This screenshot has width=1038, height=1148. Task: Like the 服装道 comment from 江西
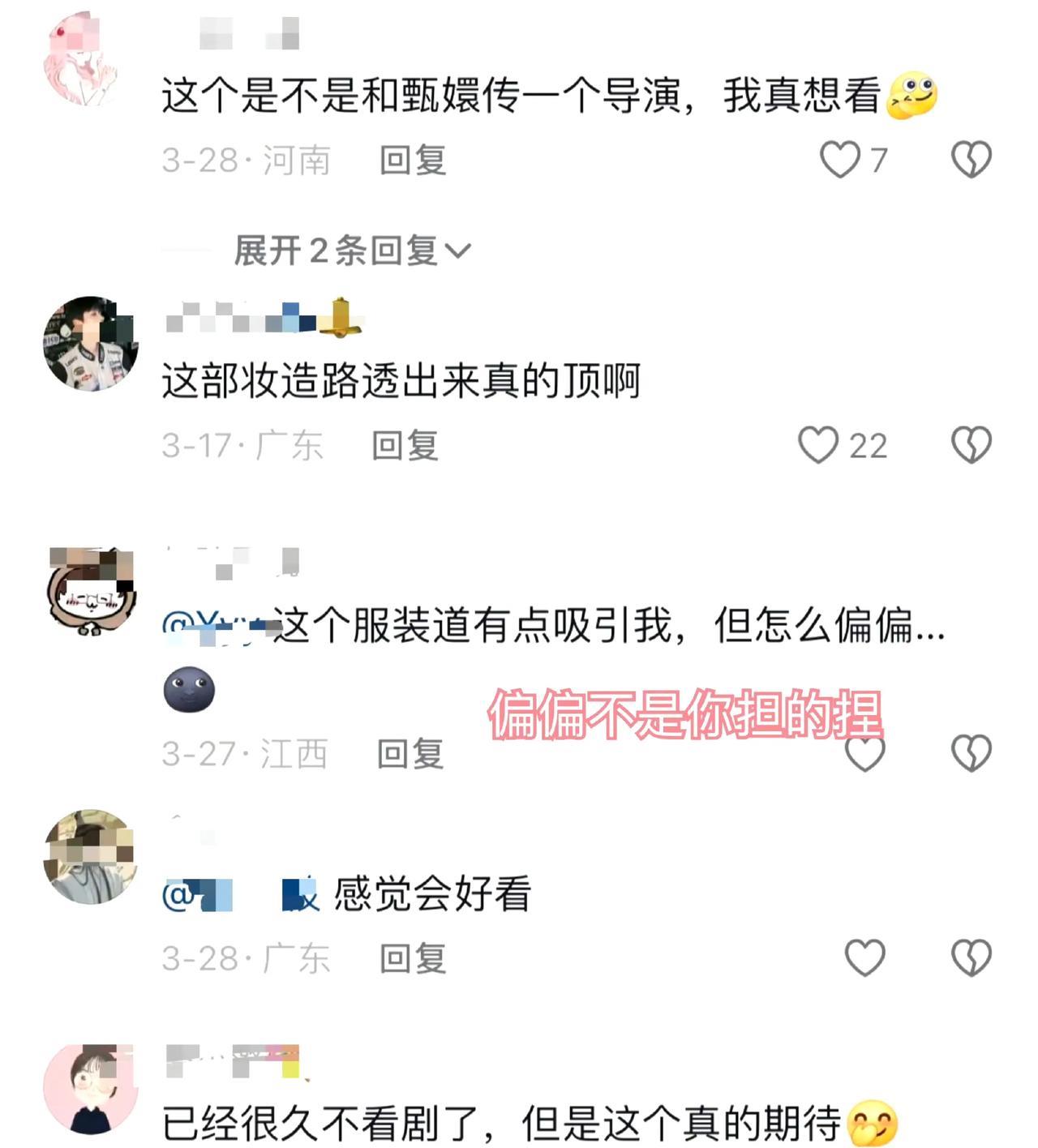tap(865, 753)
